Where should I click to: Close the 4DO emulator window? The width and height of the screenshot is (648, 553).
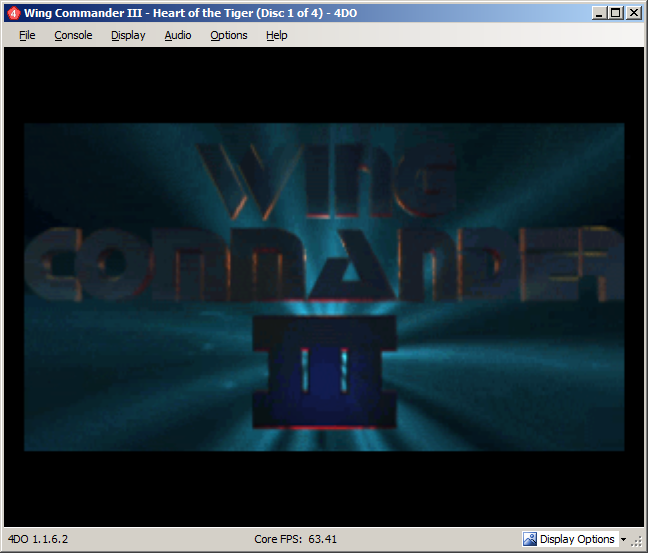[632, 13]
